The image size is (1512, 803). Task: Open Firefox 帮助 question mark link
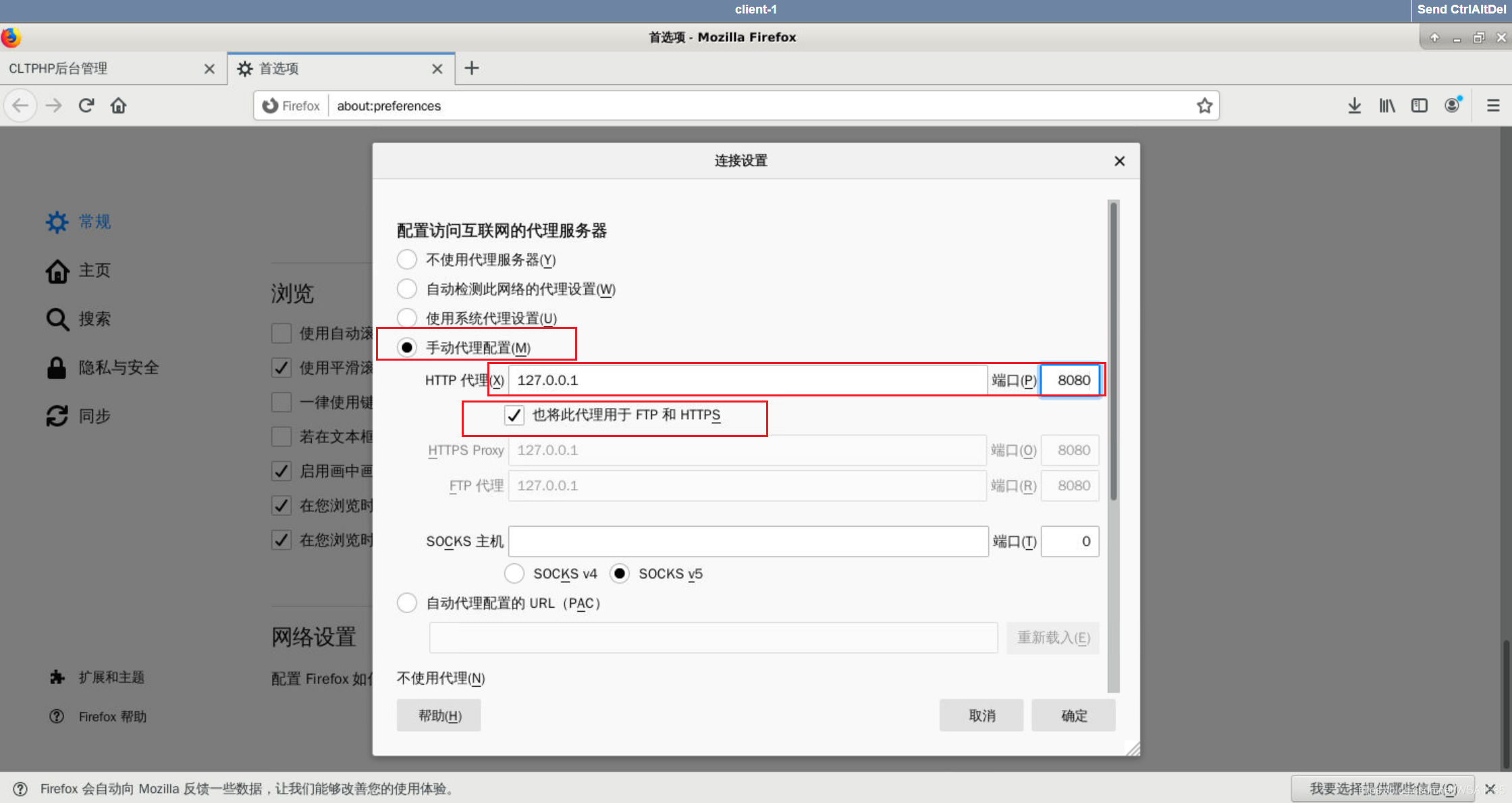coord(98,717)
